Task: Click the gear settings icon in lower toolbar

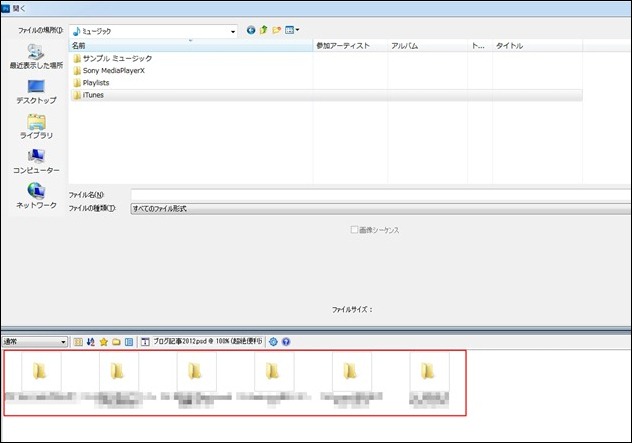Action: (273, 342)
